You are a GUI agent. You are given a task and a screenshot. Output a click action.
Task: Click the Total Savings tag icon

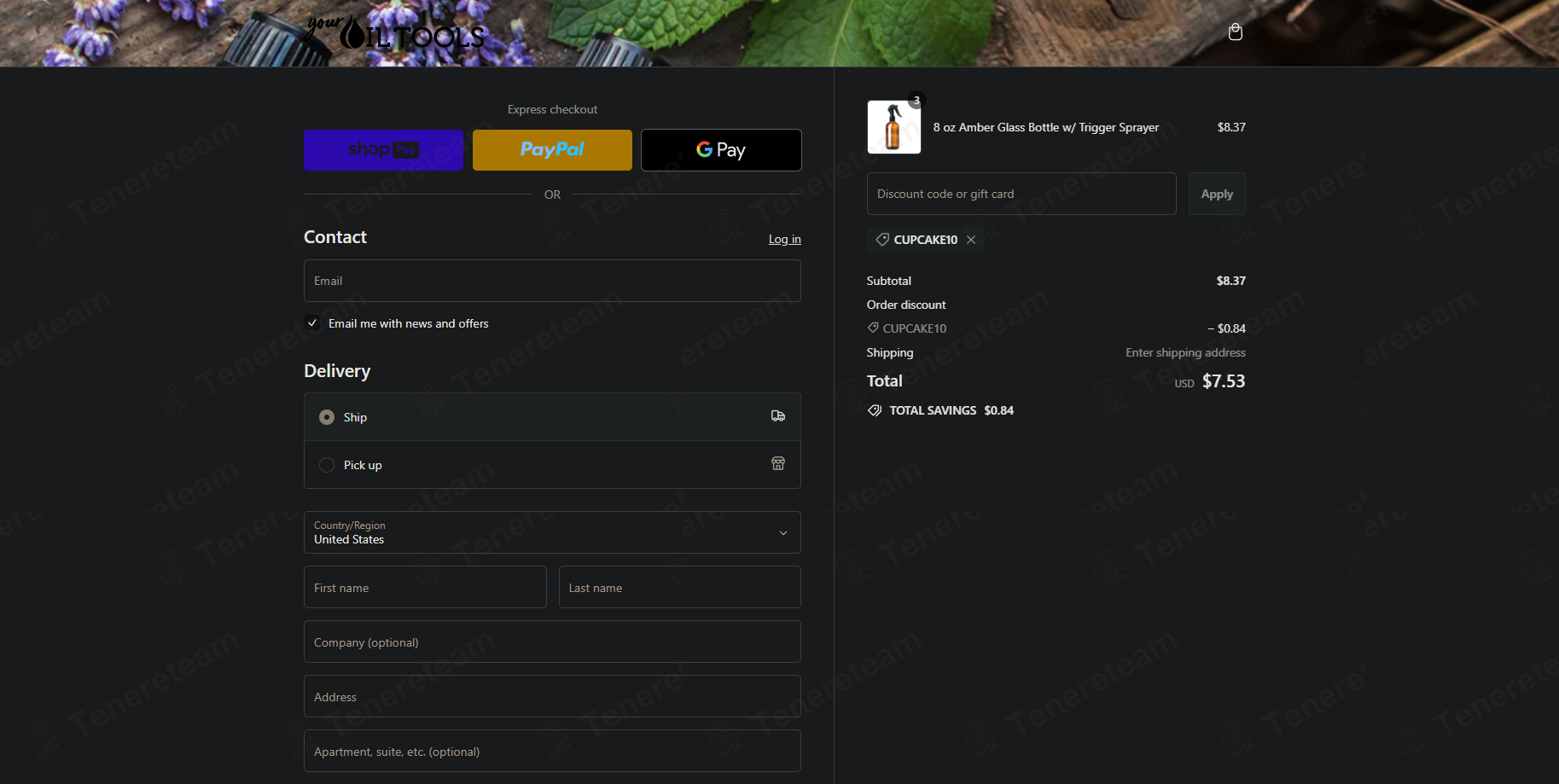[x=875, y=410]
